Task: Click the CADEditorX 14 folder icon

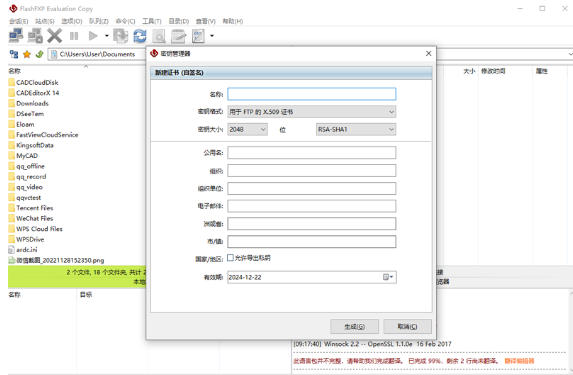Action: (x=12, y=93)
